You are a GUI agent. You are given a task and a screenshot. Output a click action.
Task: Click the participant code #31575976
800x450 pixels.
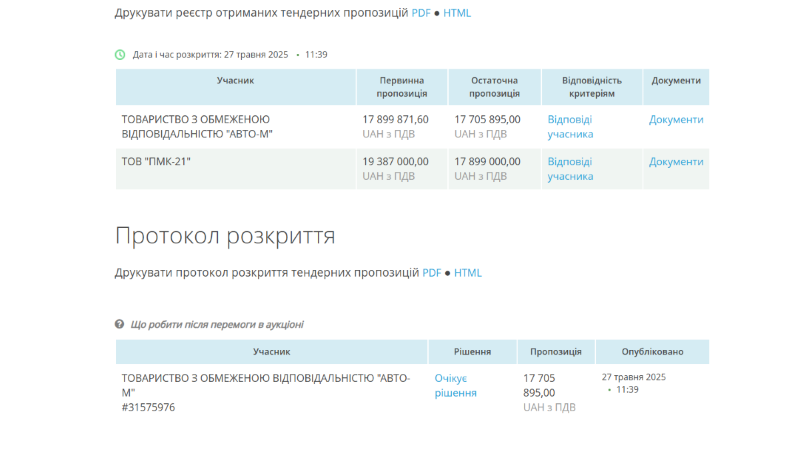pos(148,407)
